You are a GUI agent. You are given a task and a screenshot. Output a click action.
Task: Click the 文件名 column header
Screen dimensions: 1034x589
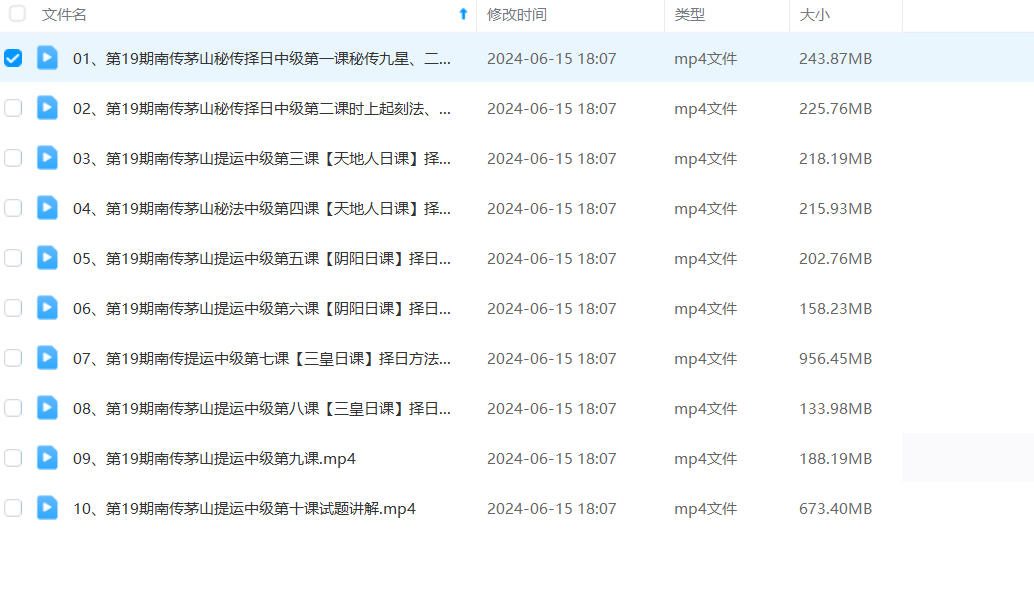coord(65,15)
